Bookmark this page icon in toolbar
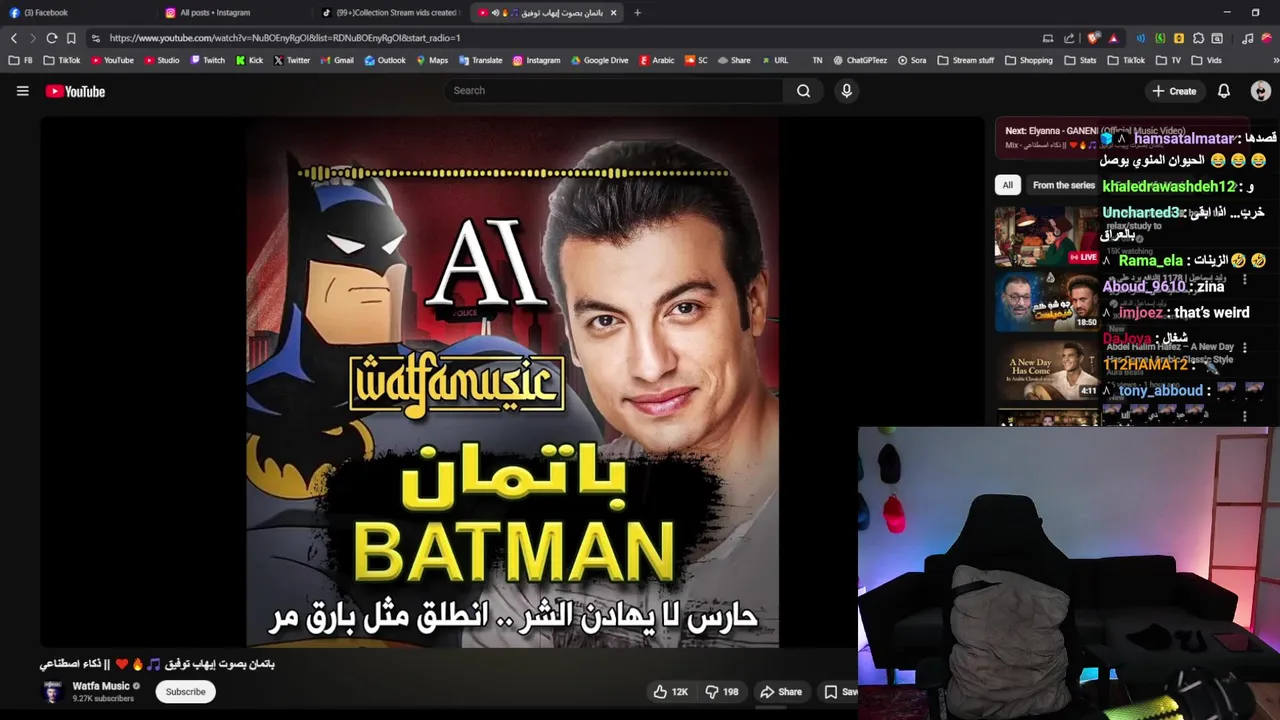1280x720 pixels. (x=71, y=38)
